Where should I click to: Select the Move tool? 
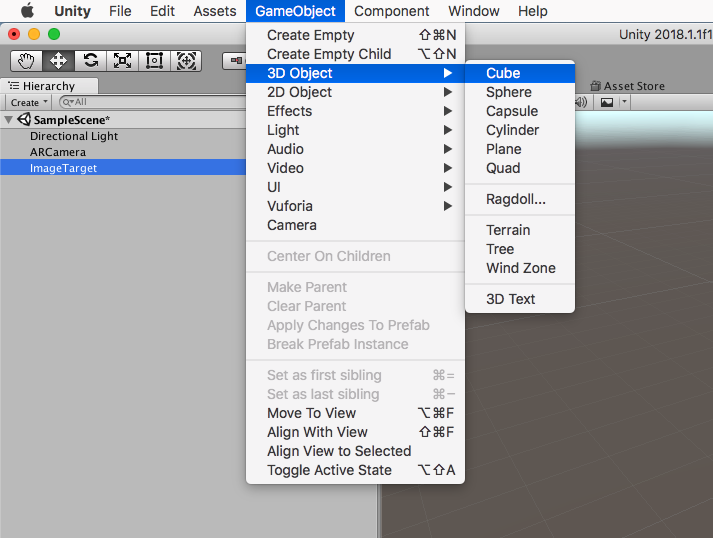pyautogui.click(x=58, y=60)
